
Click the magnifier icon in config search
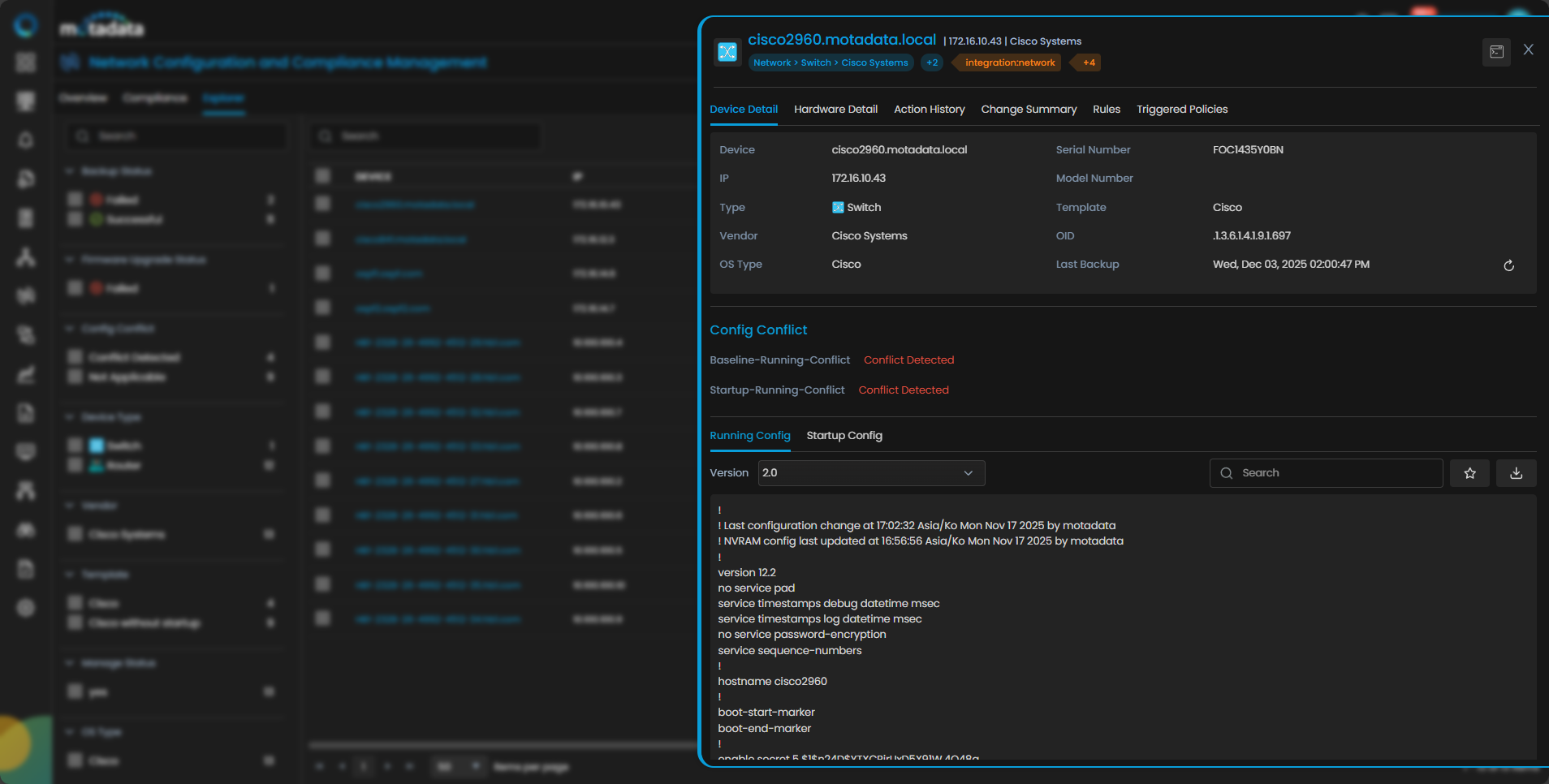point(1227,473)
